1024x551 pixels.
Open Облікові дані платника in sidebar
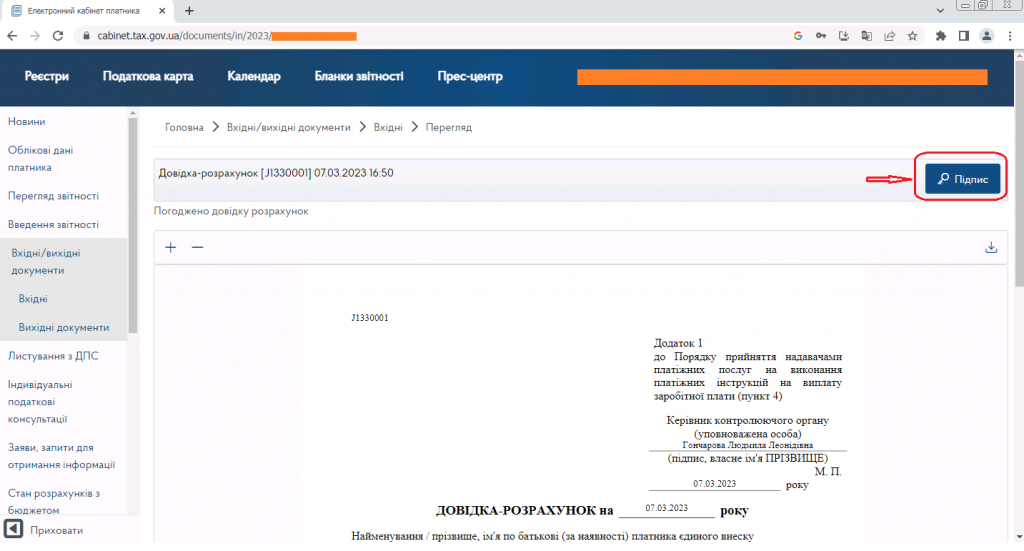[40, 159]
